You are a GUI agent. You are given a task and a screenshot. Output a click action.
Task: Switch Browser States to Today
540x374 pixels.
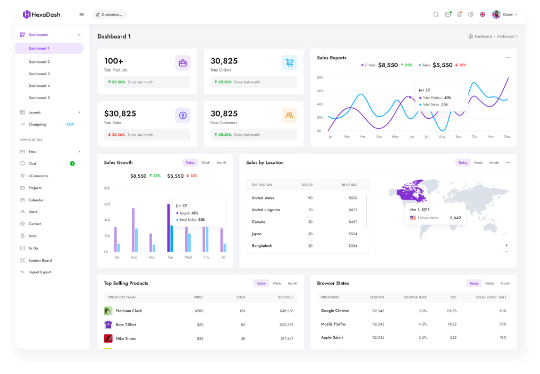click(x=474, y=283)
